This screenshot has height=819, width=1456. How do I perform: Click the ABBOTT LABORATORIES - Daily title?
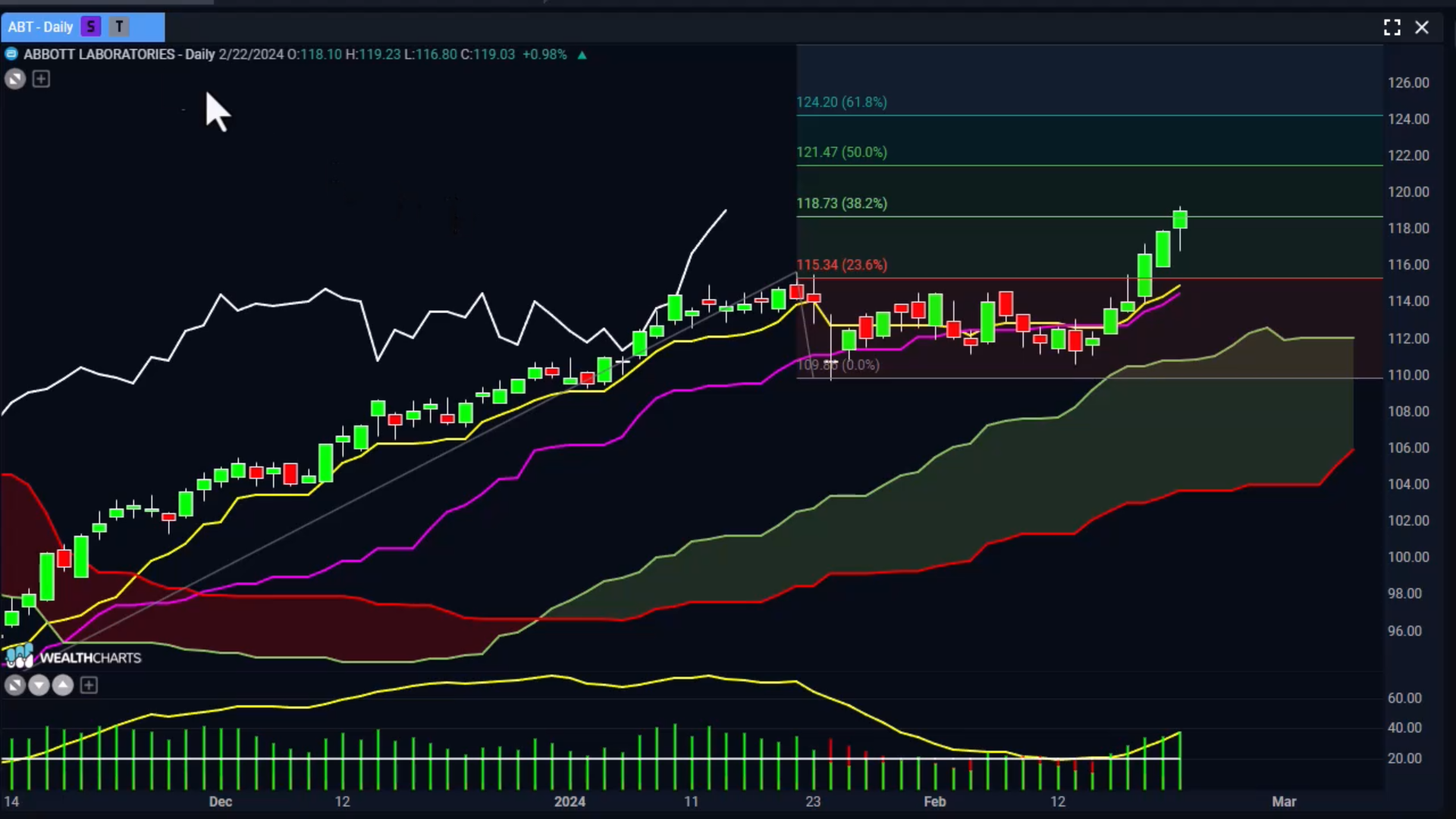[x=119, y=55]
